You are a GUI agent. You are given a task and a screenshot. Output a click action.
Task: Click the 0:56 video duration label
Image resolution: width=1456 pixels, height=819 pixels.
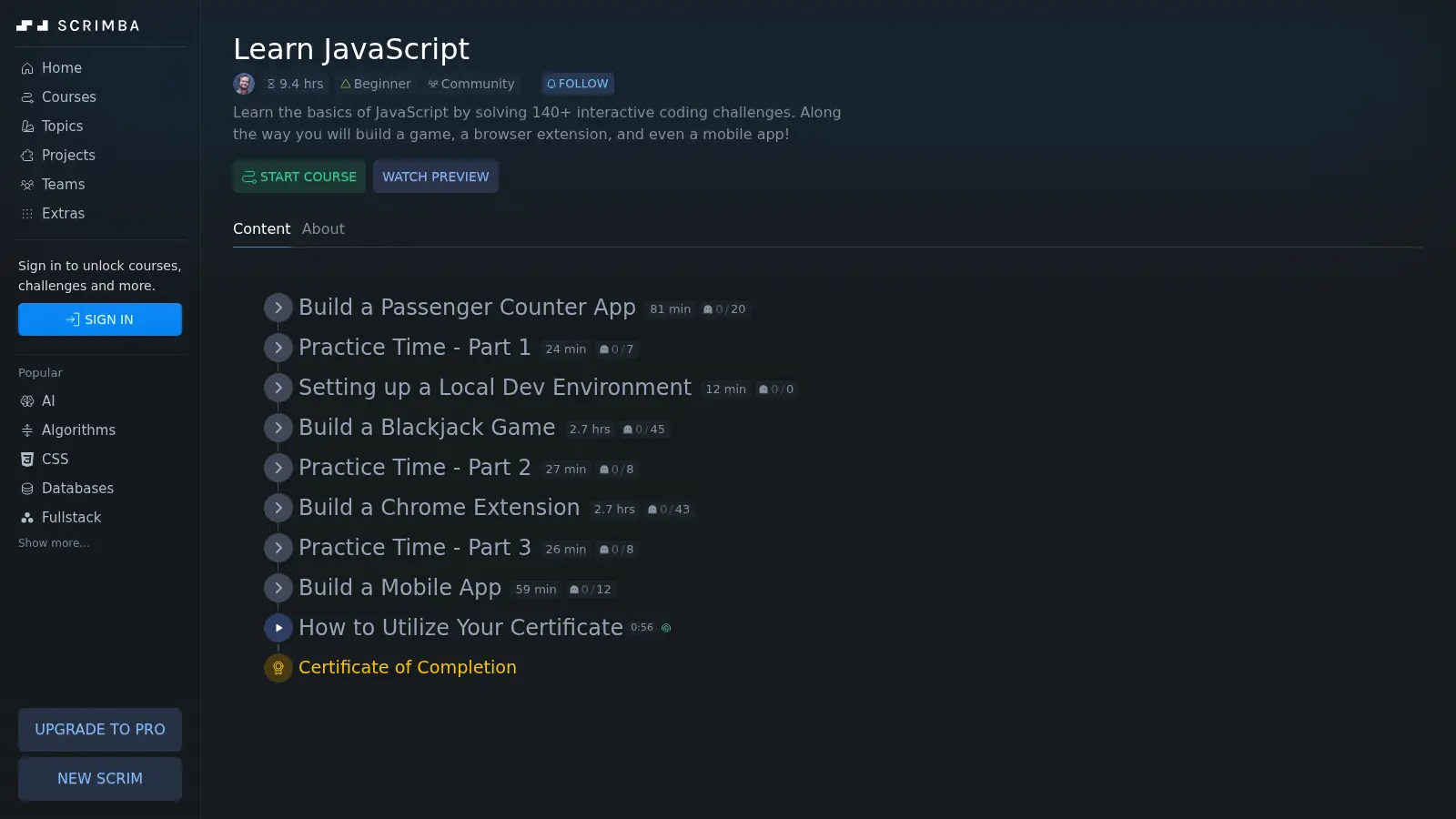pos(642,628)
